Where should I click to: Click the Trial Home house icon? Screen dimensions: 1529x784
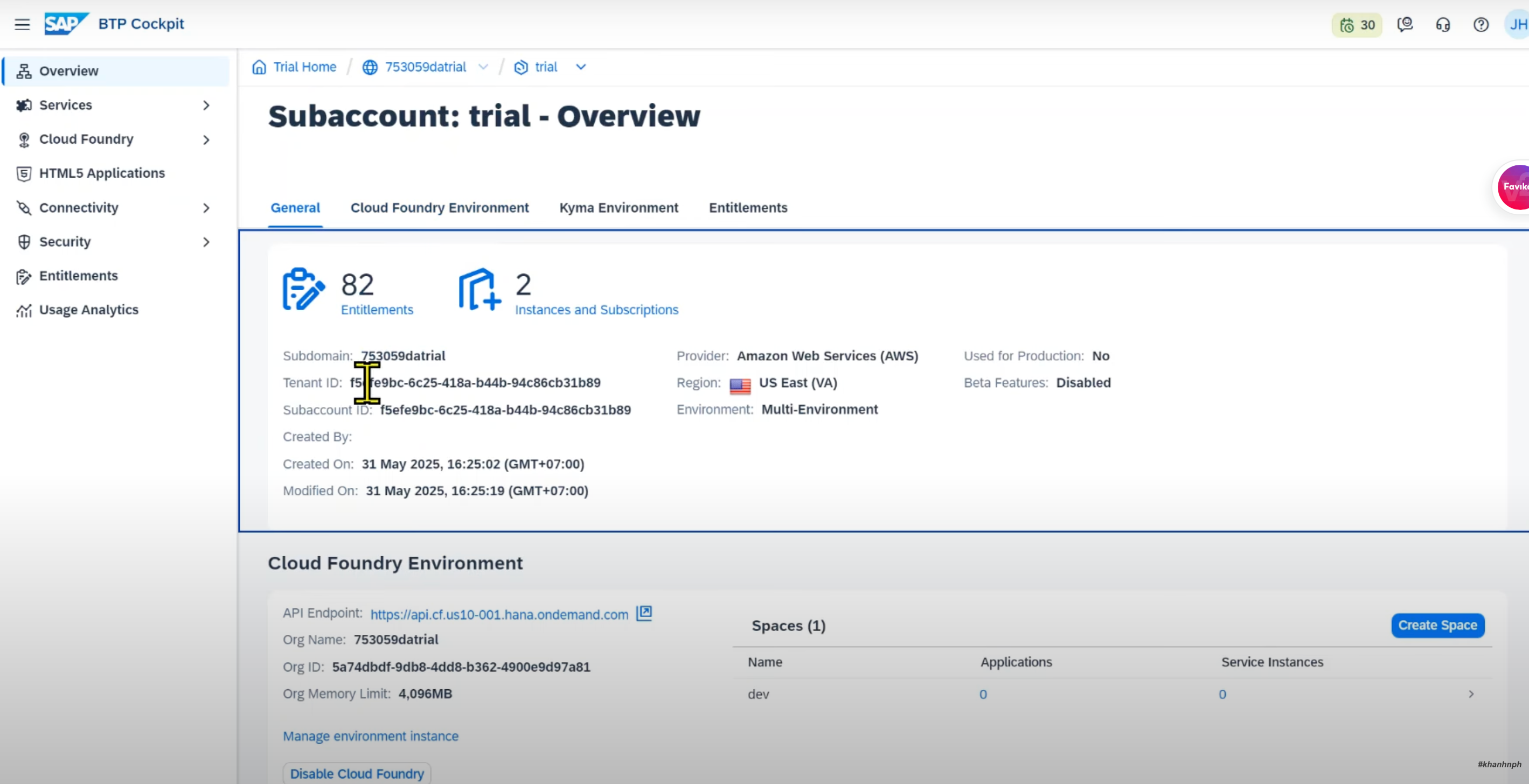(259, 67)
